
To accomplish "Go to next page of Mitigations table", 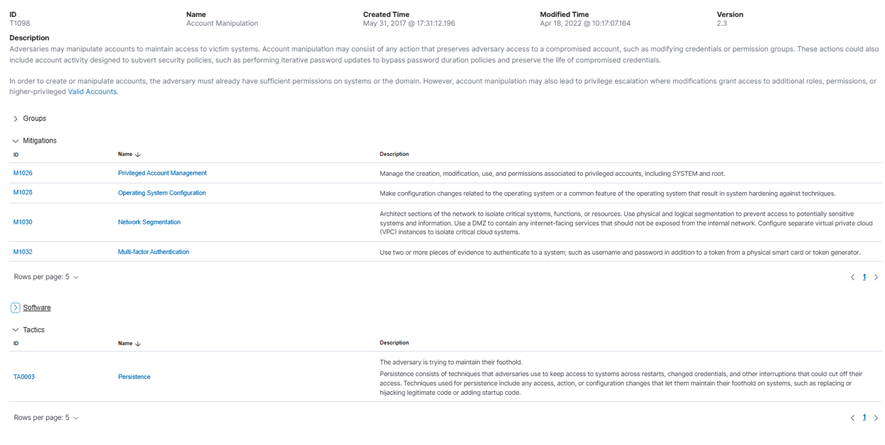I will coord(876,277).
